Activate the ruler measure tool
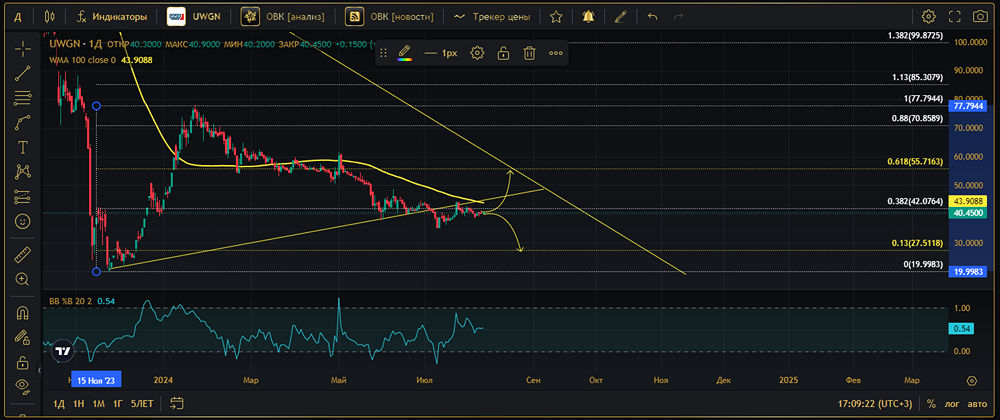This screenshot has height=420, width=1000. coord(22,255)
